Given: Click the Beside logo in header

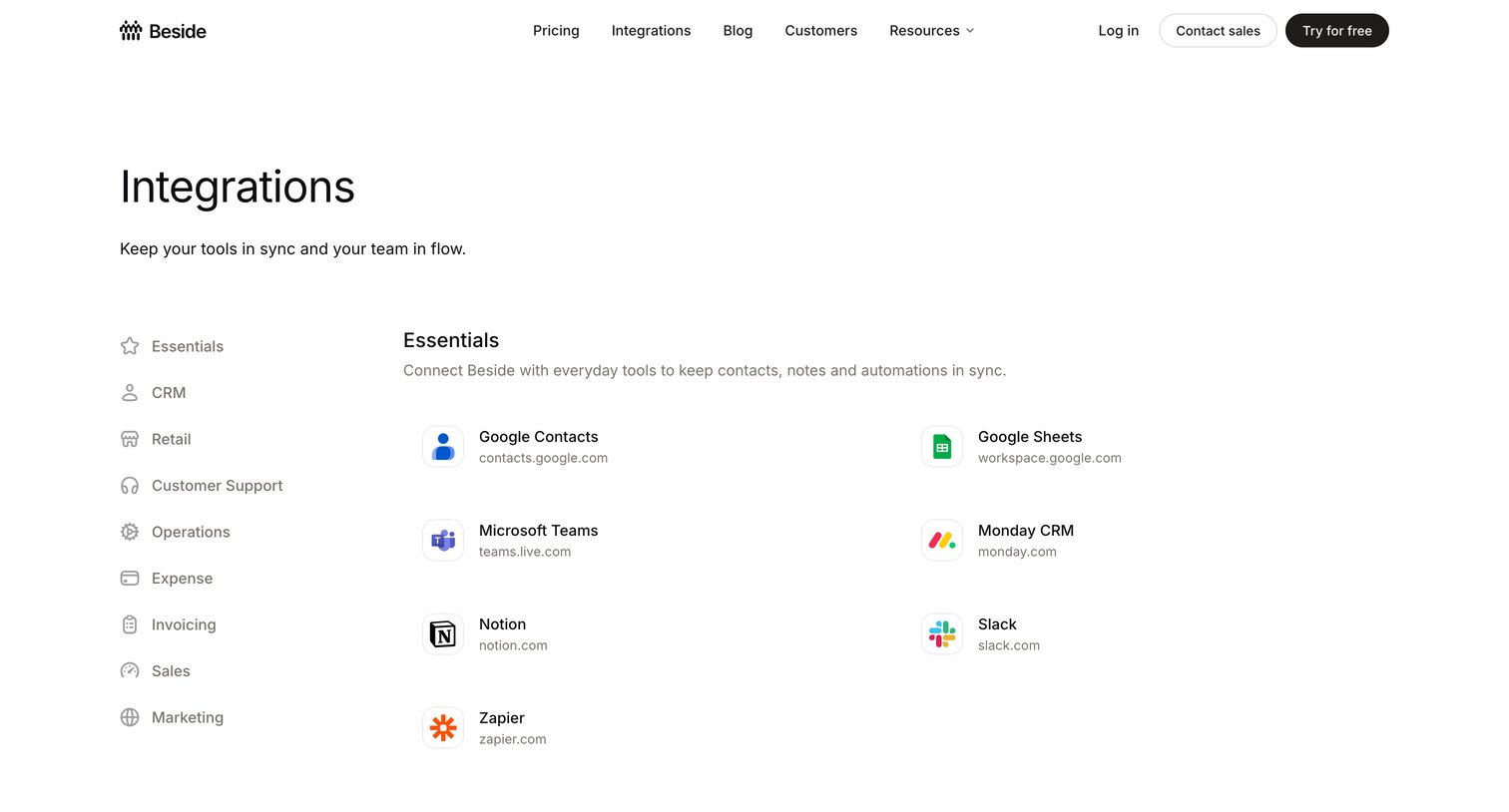Looking at the screenshot, I should (163, 31).
